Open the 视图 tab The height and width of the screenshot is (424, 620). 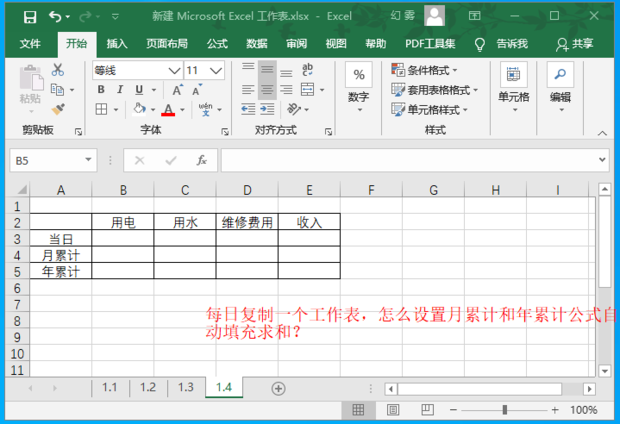coord(336,44)
